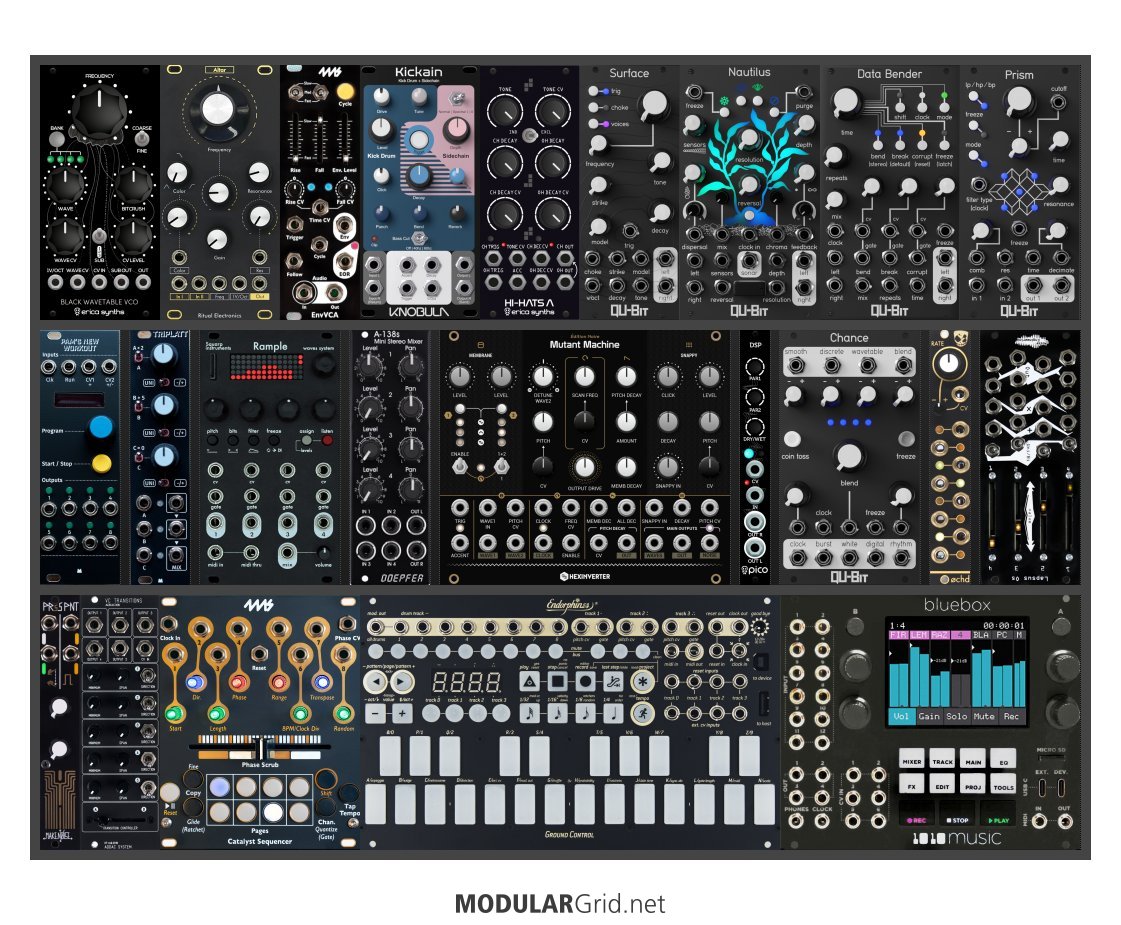
Task: Toggle the freeze button on Rample
Action: (x=274, y=440)
